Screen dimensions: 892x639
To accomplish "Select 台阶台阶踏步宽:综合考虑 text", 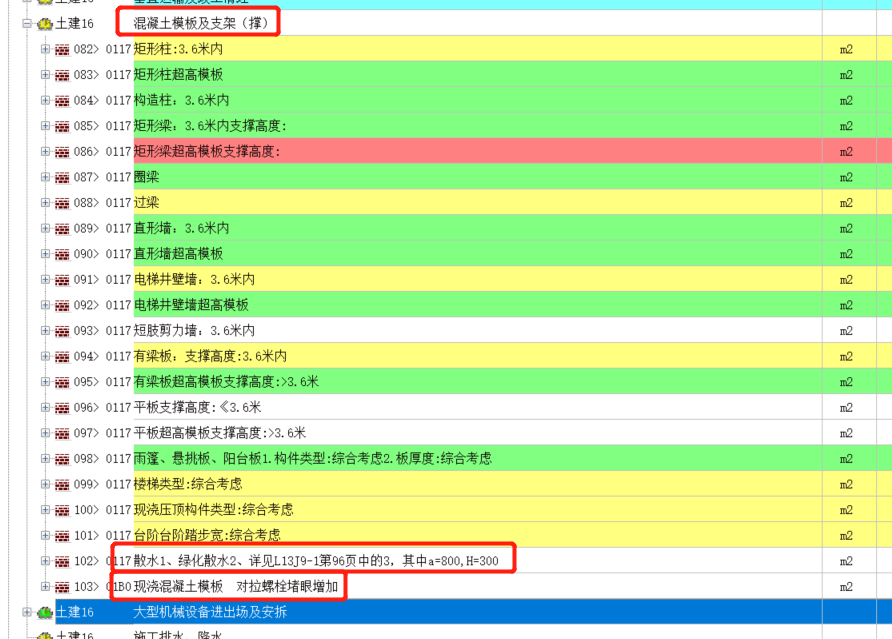I will pos(207,535).
